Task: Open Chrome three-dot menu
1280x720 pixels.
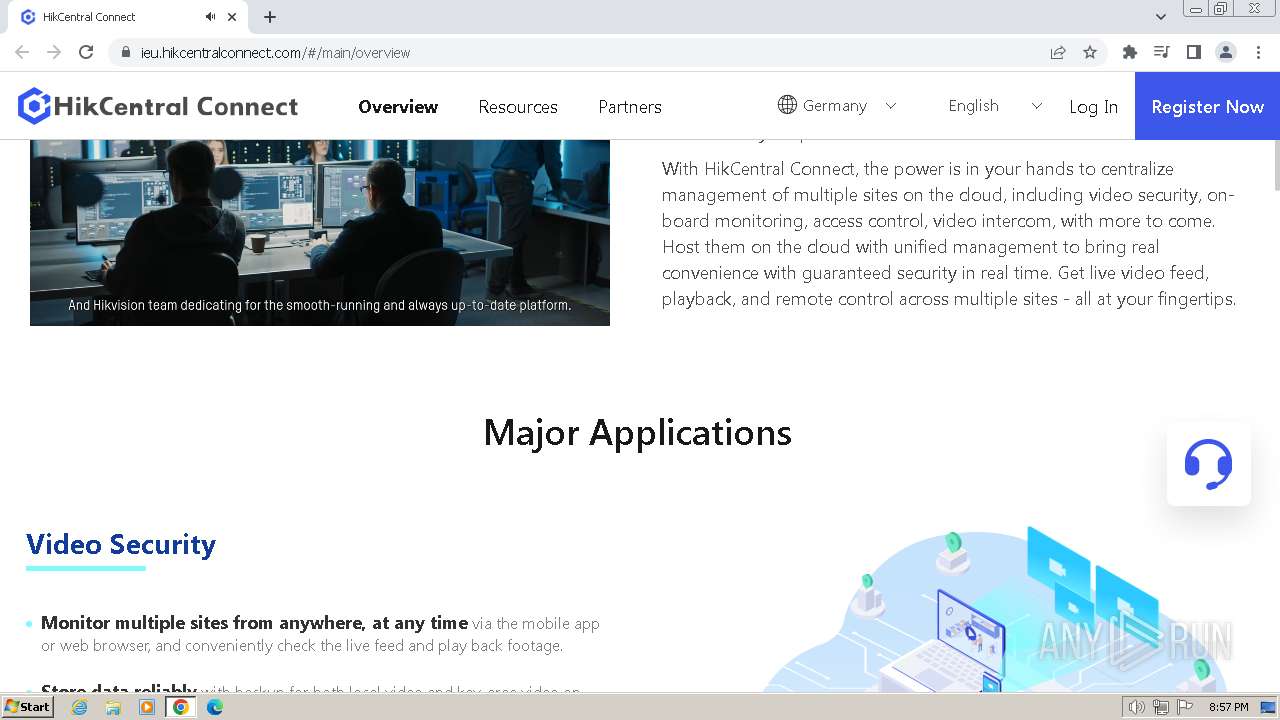Action: pyautogui.click(x=1258, y=52)
